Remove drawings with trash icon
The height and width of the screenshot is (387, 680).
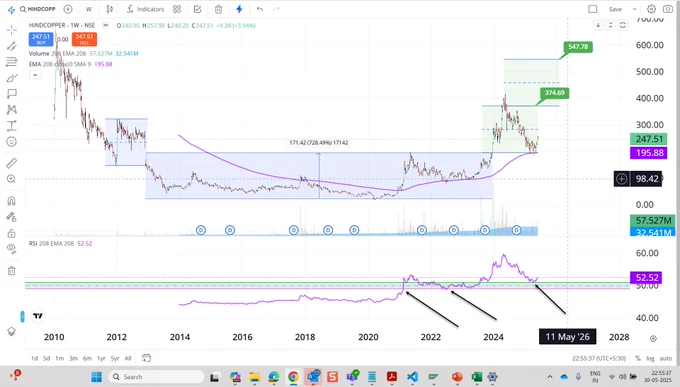(x=12, y=271)
